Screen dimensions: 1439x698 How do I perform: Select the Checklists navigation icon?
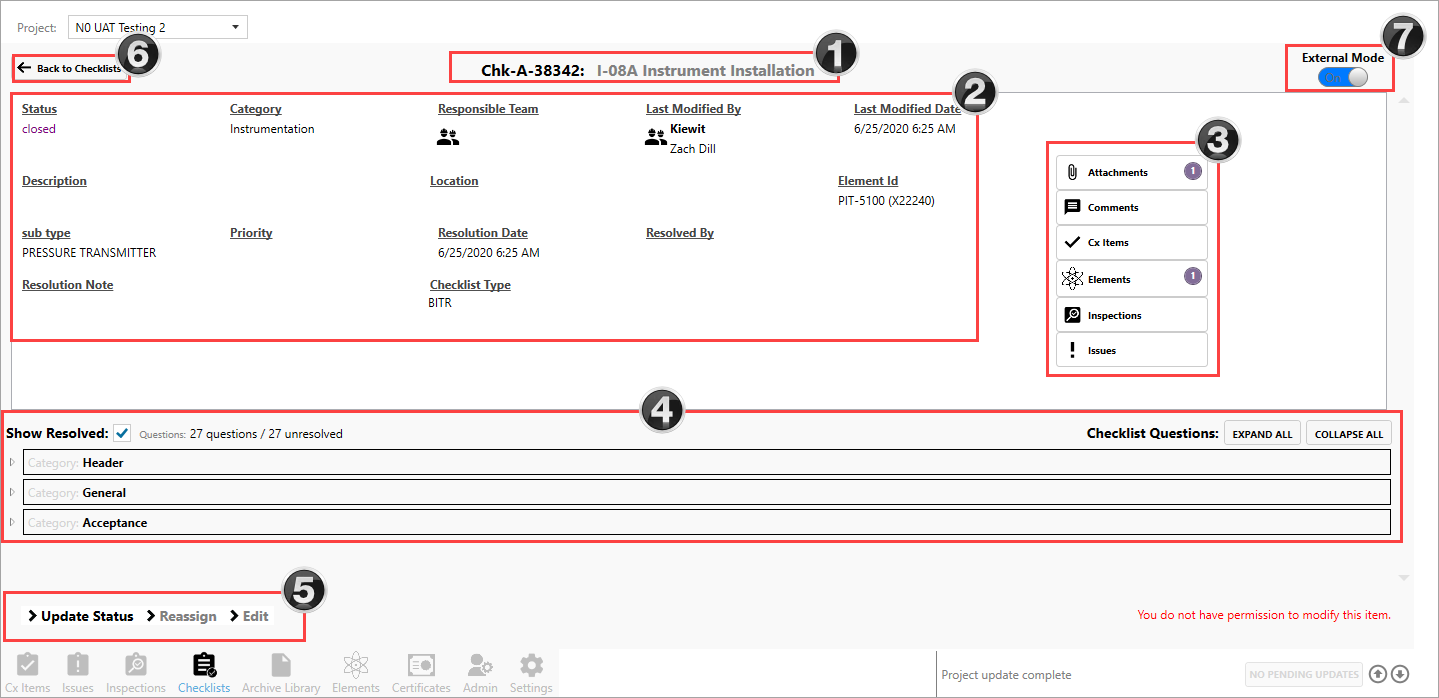tap(204, 672)
